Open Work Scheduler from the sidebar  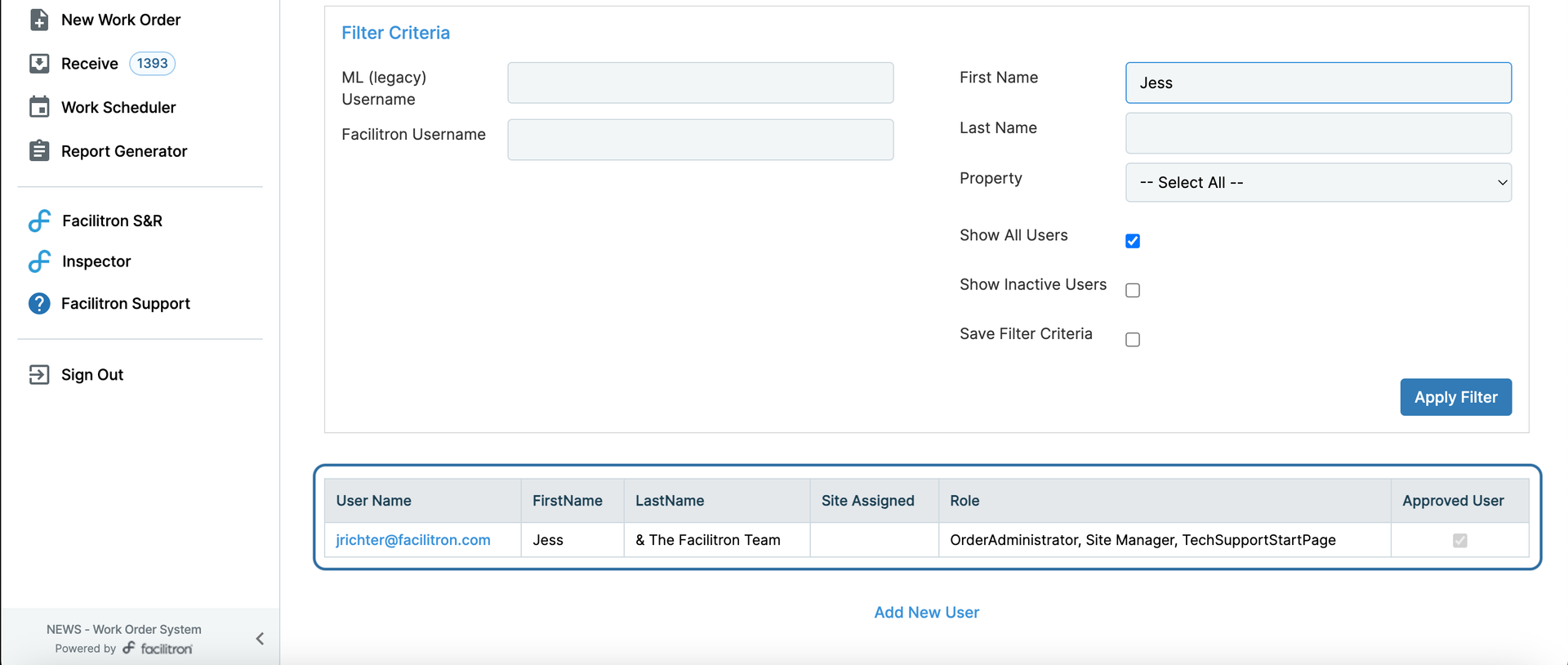(118, 107)
